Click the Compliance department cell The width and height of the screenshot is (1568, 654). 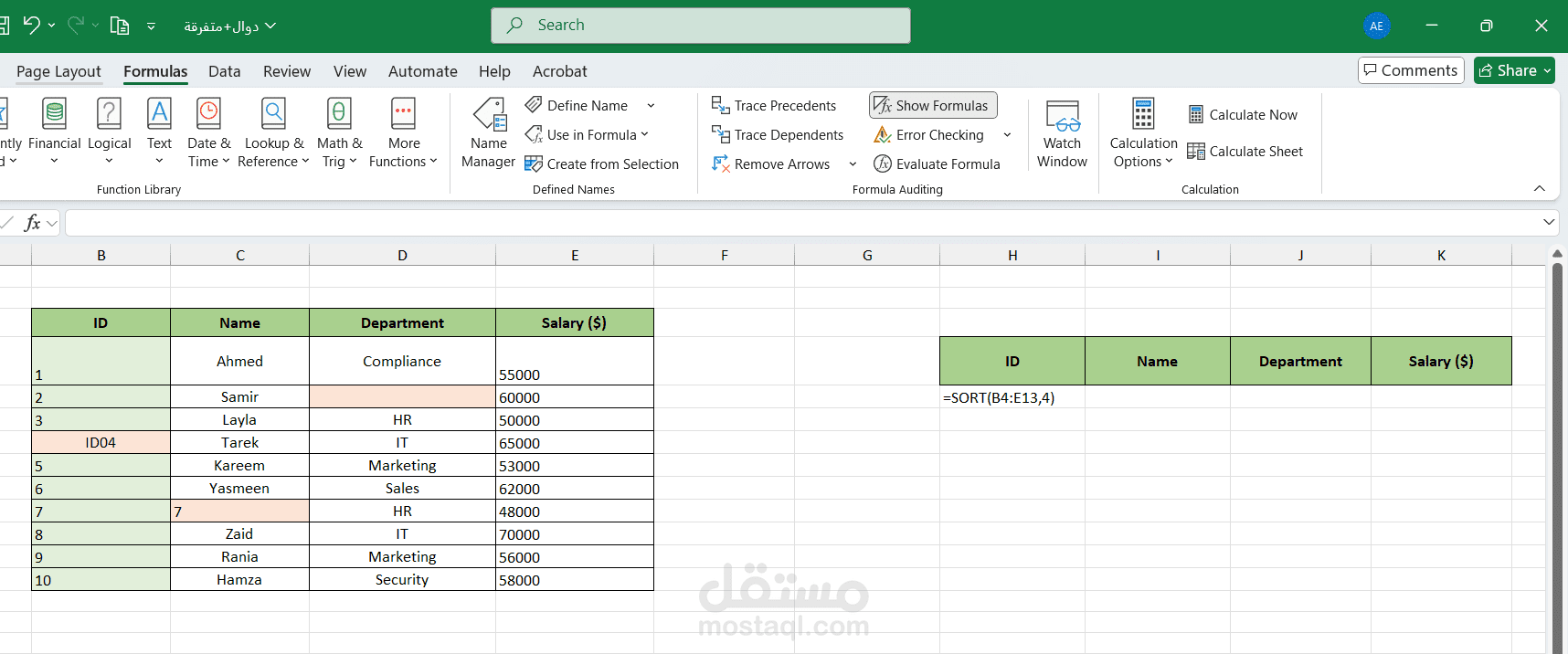(x=402, y=362)
